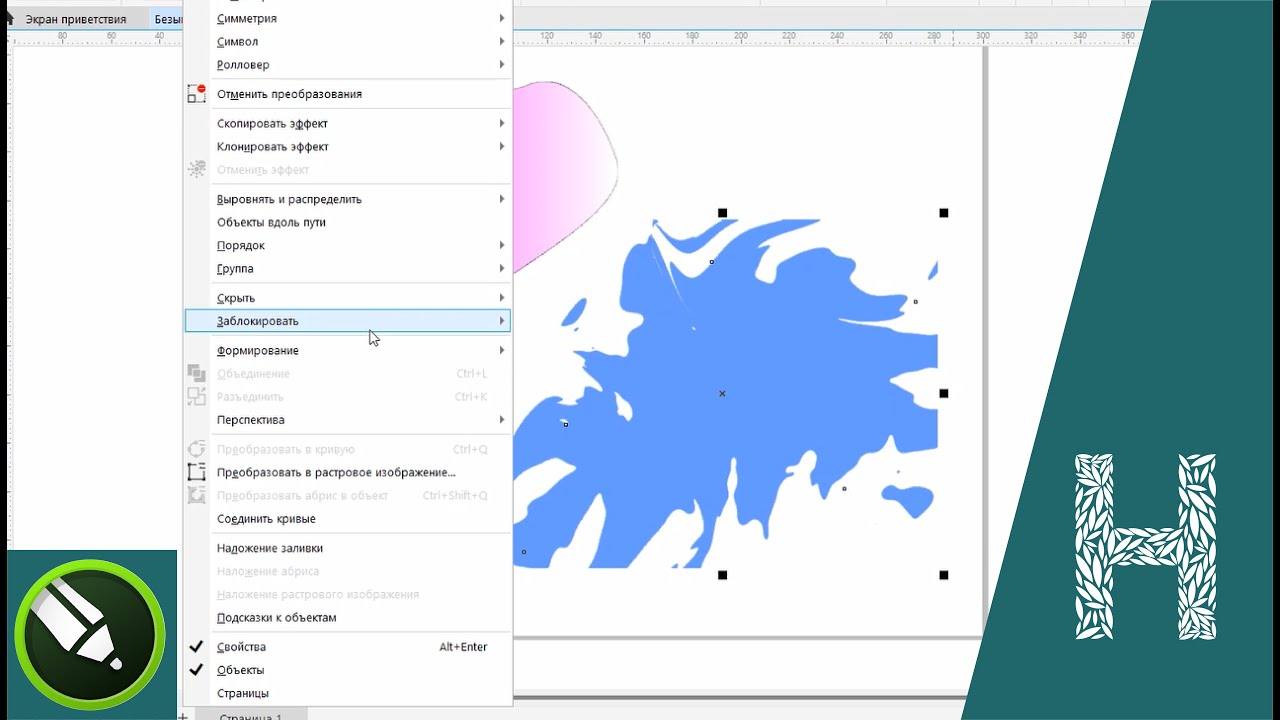1280x720 pixels.
Task: Open the Ролловер submenu
Action: 347,64
